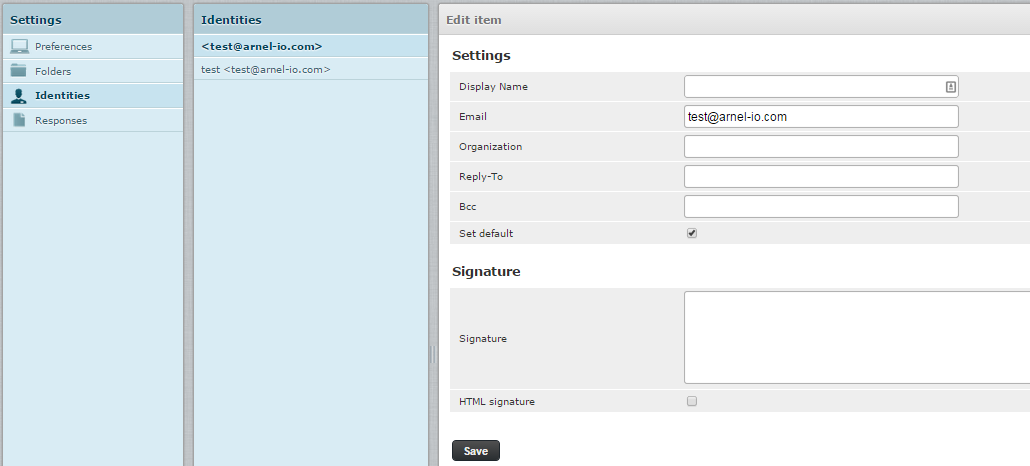Image resolution: width=1030 pixels, height=466 pixels.
Task: Click the Preferences monitor icon
Action: (x=19, y=46)
